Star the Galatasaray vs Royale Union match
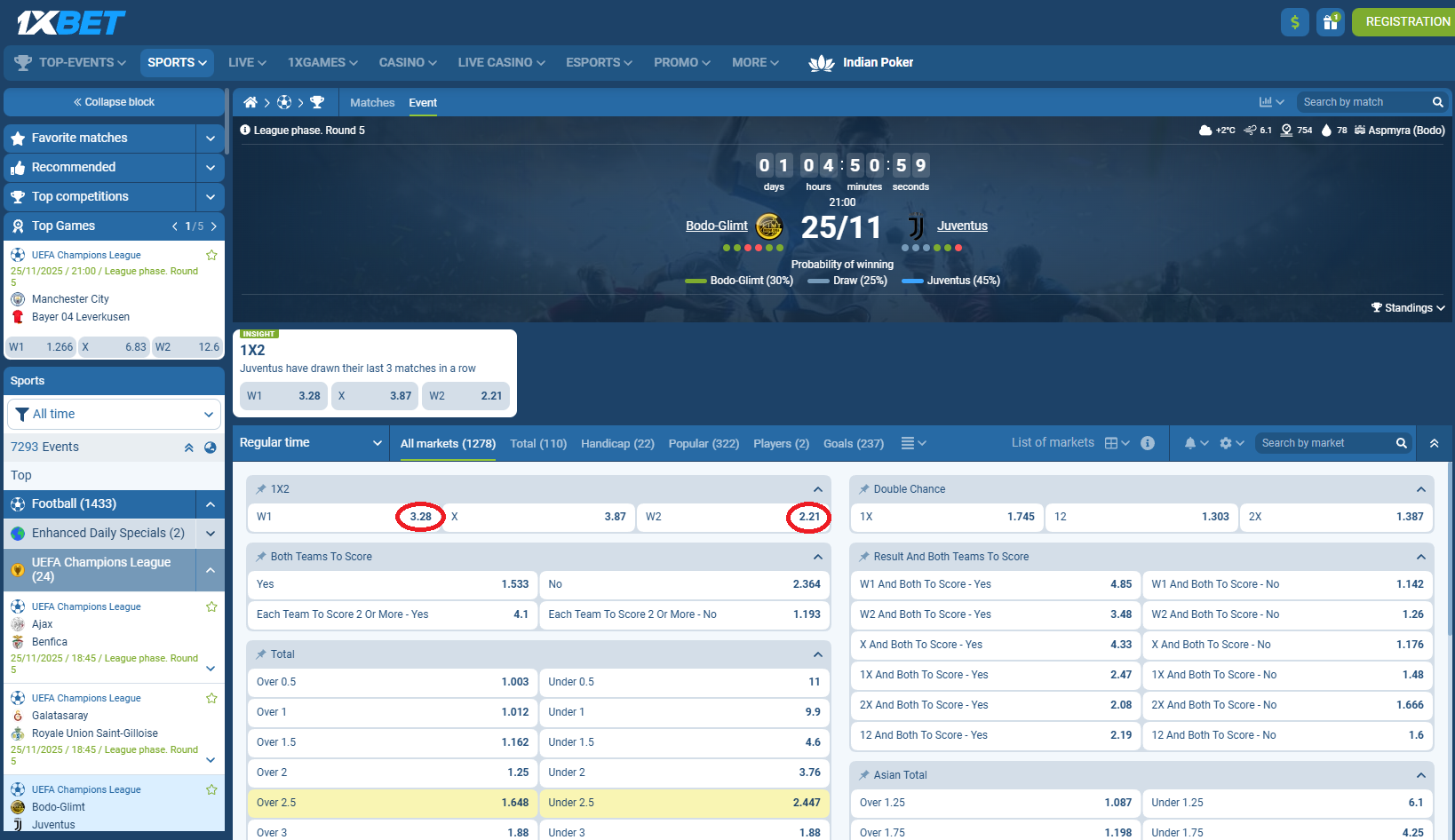This screenshot has height=840, width=1455. [211, 698]
